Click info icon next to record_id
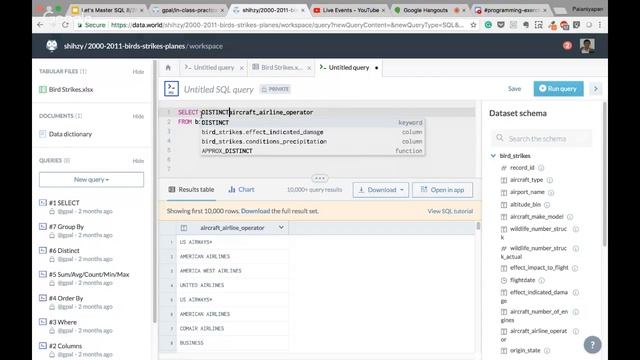Viewport: 640px width, 360px height. [541, 168]
